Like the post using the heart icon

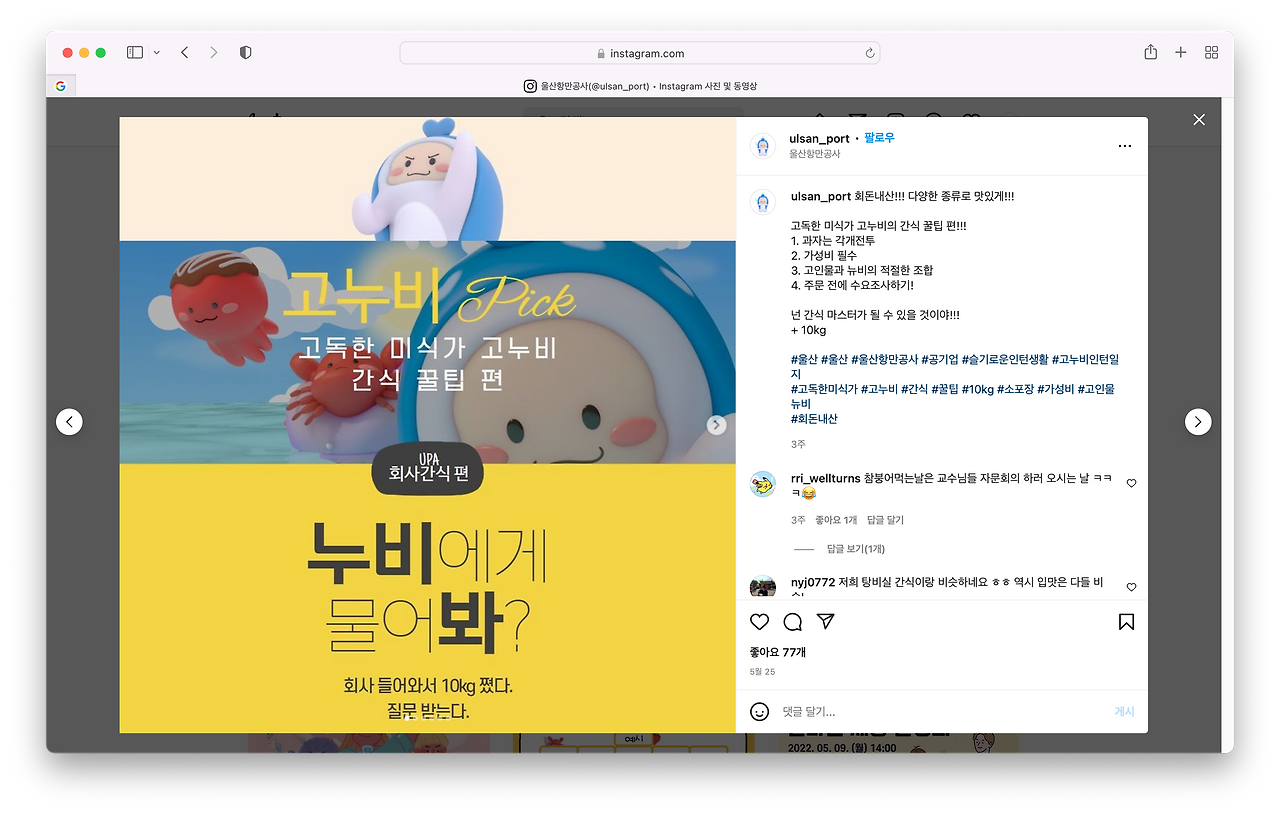coord(760,621)
